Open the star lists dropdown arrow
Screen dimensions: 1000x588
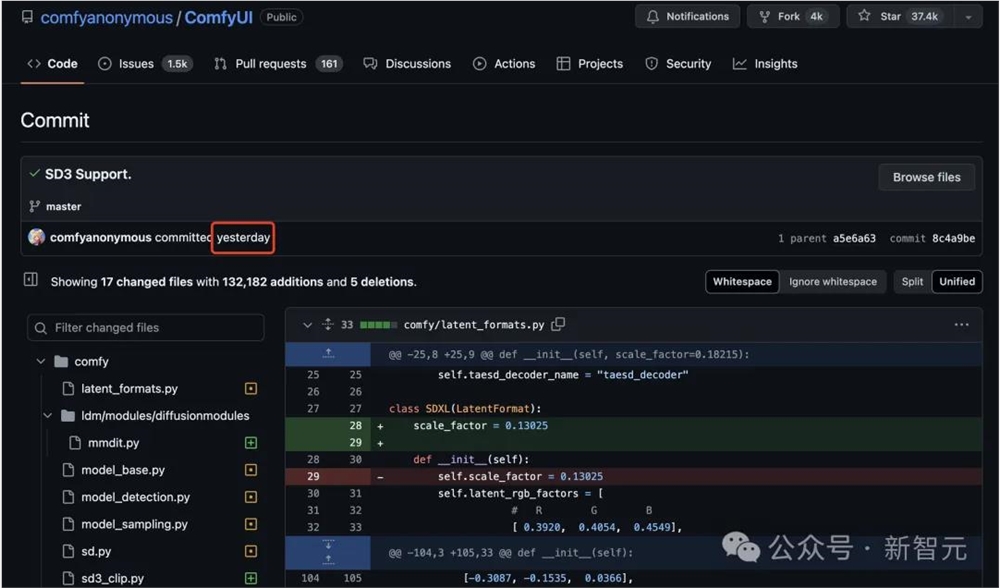(968, 17)
